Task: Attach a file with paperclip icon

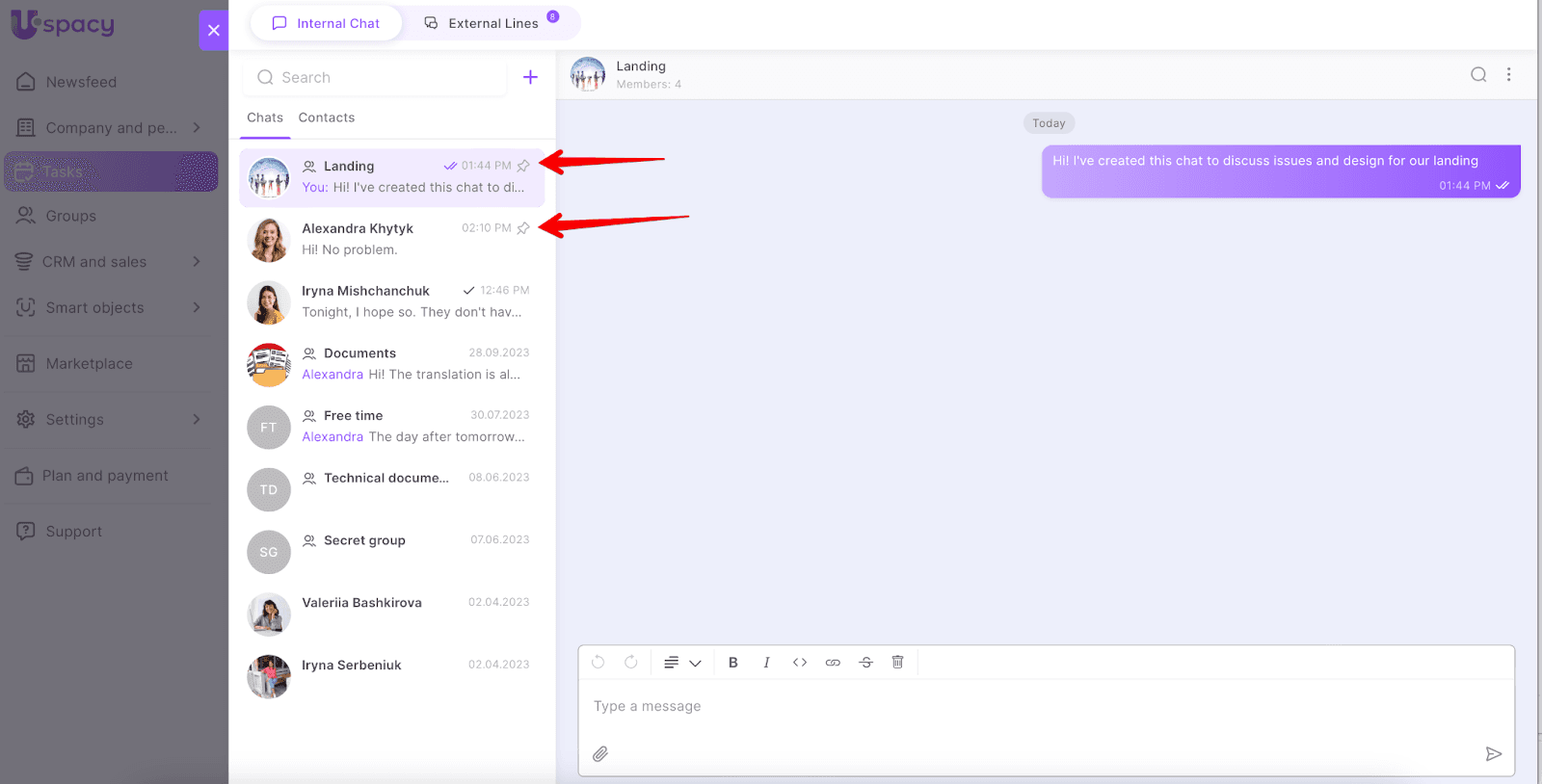Action: pos(600,753)
